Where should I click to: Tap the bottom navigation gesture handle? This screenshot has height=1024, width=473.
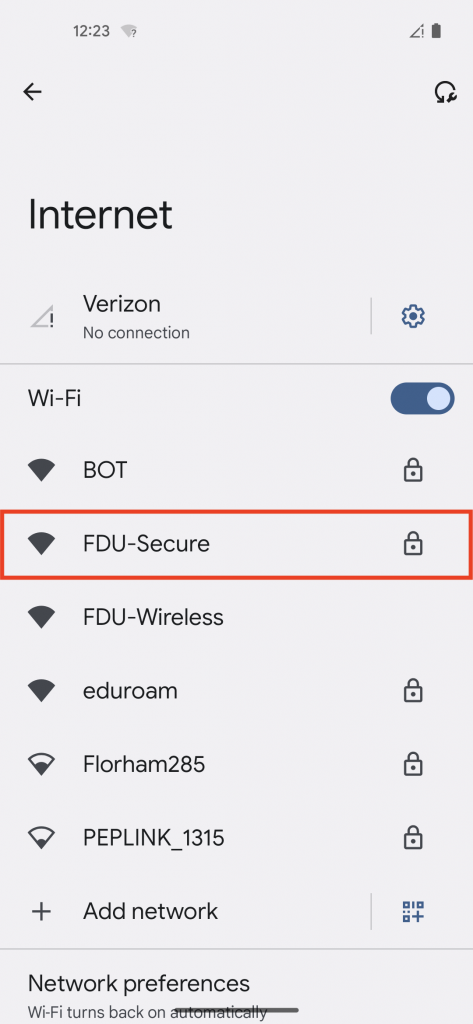click(236, 1010)
